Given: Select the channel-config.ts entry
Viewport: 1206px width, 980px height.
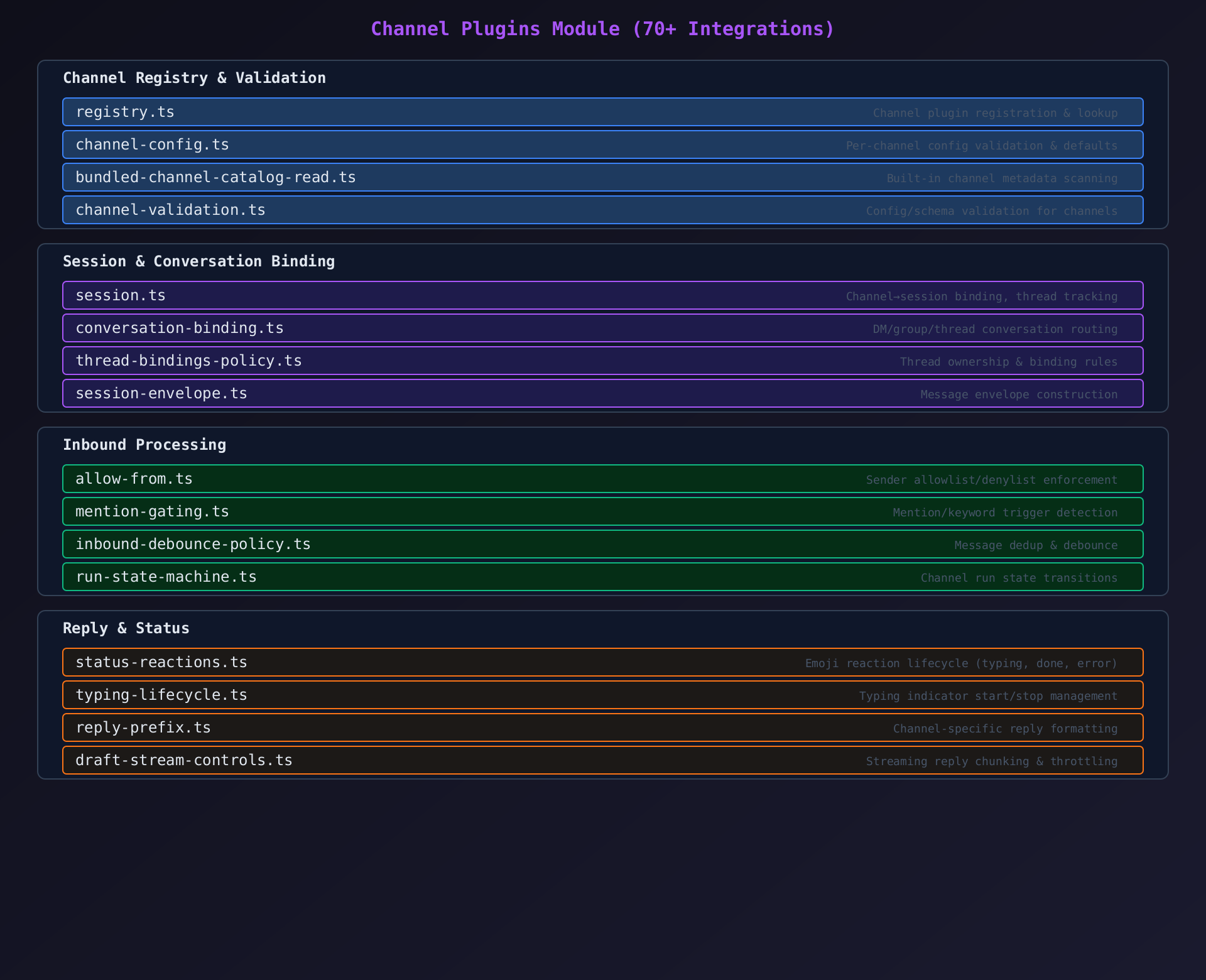Looking at the screenshot, I should [x=602, y=144].
